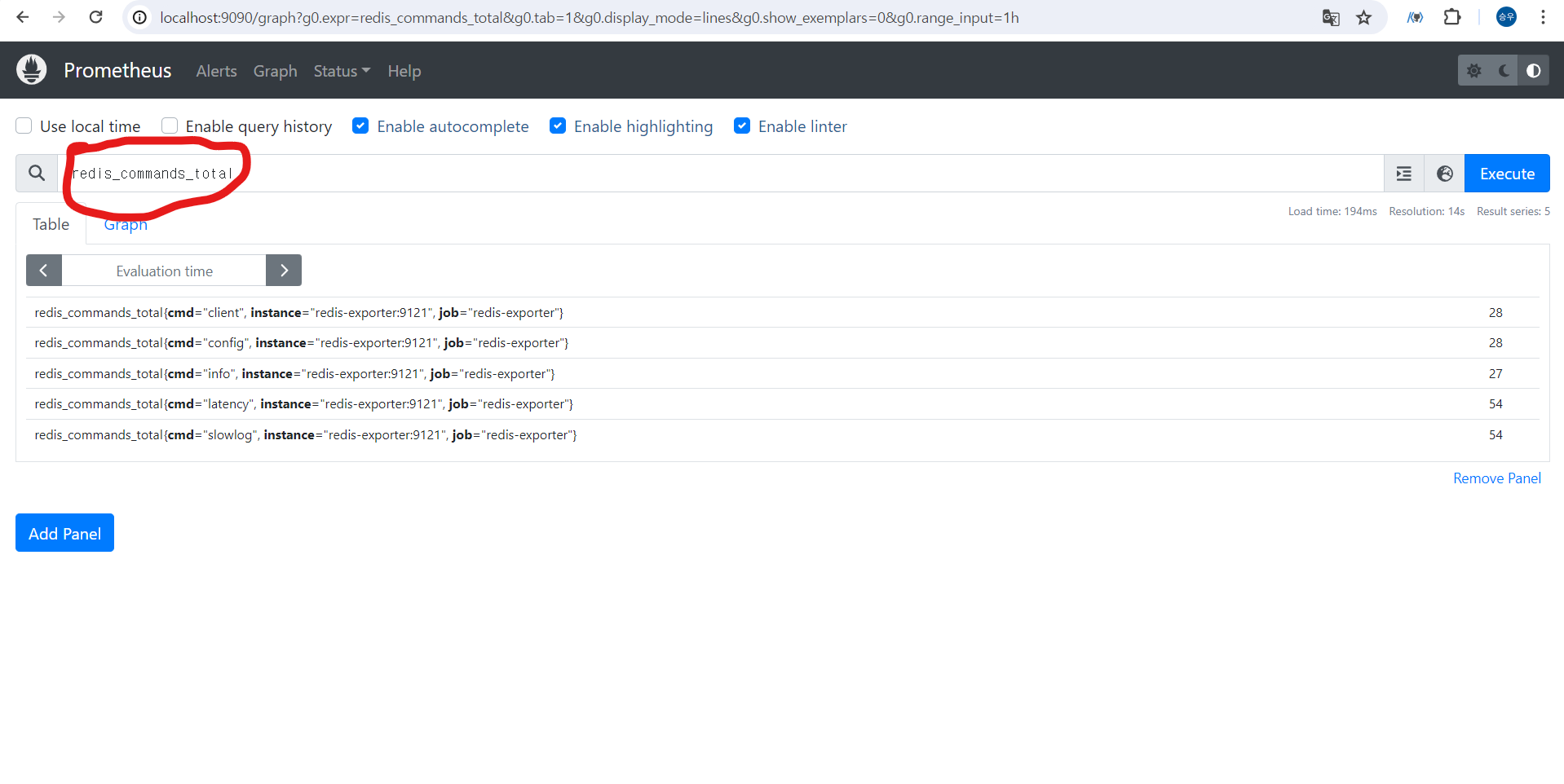Click the search magnifier icon beside query

click(37, 173)
